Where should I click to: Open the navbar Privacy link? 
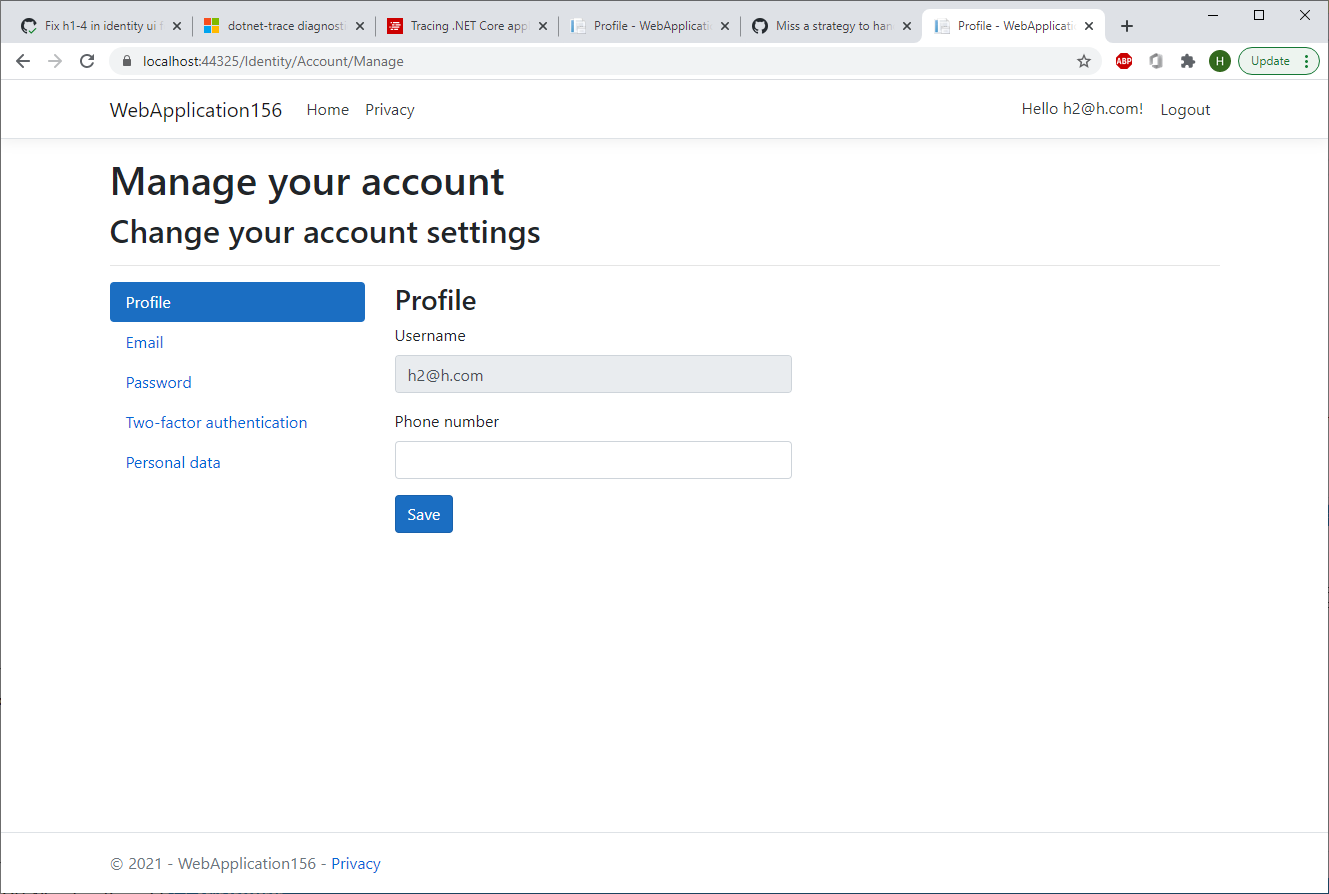[x=390, y=110]
